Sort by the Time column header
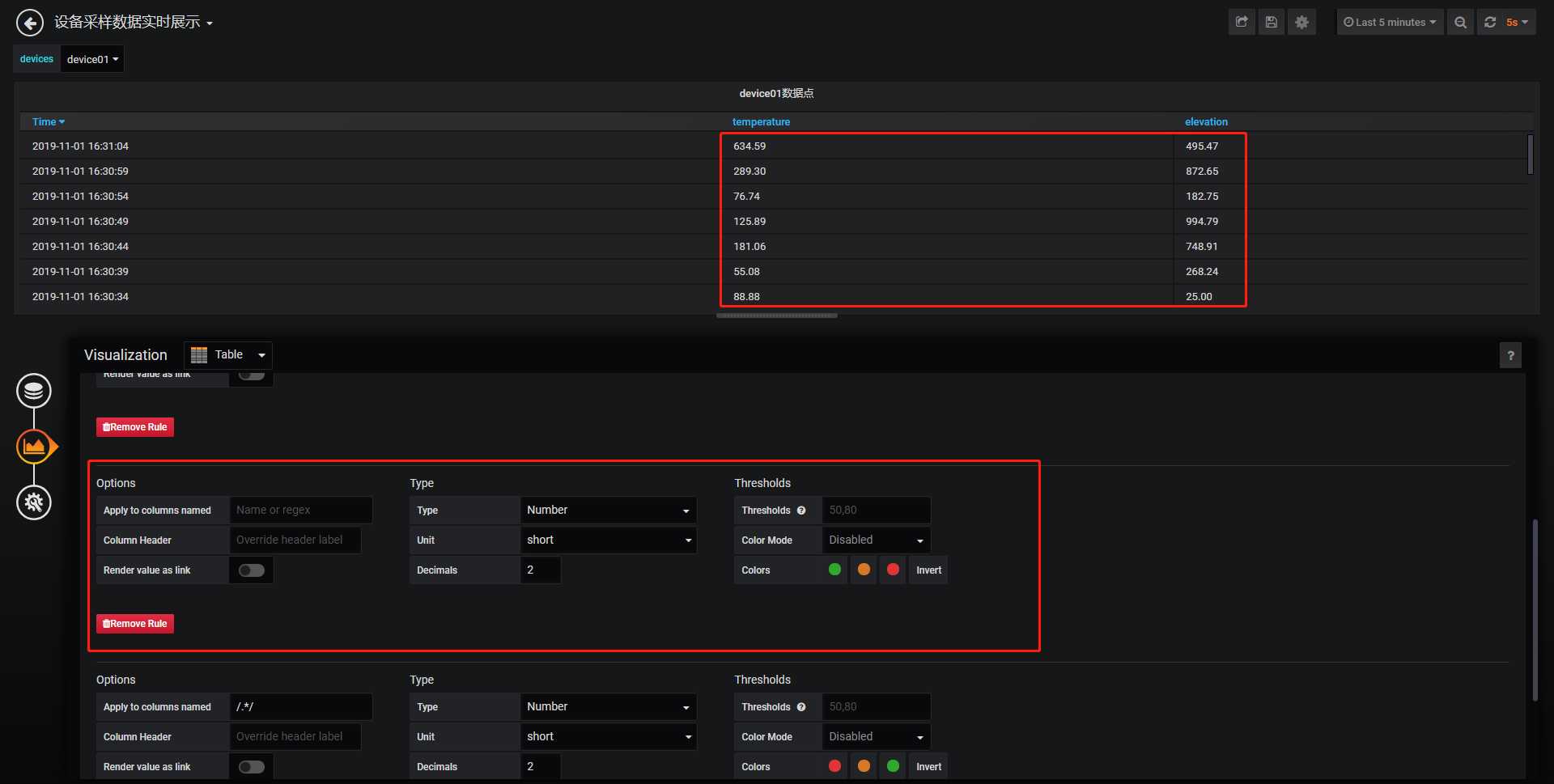The width and height of the screenshot is (1554, 784). [48, 122]
